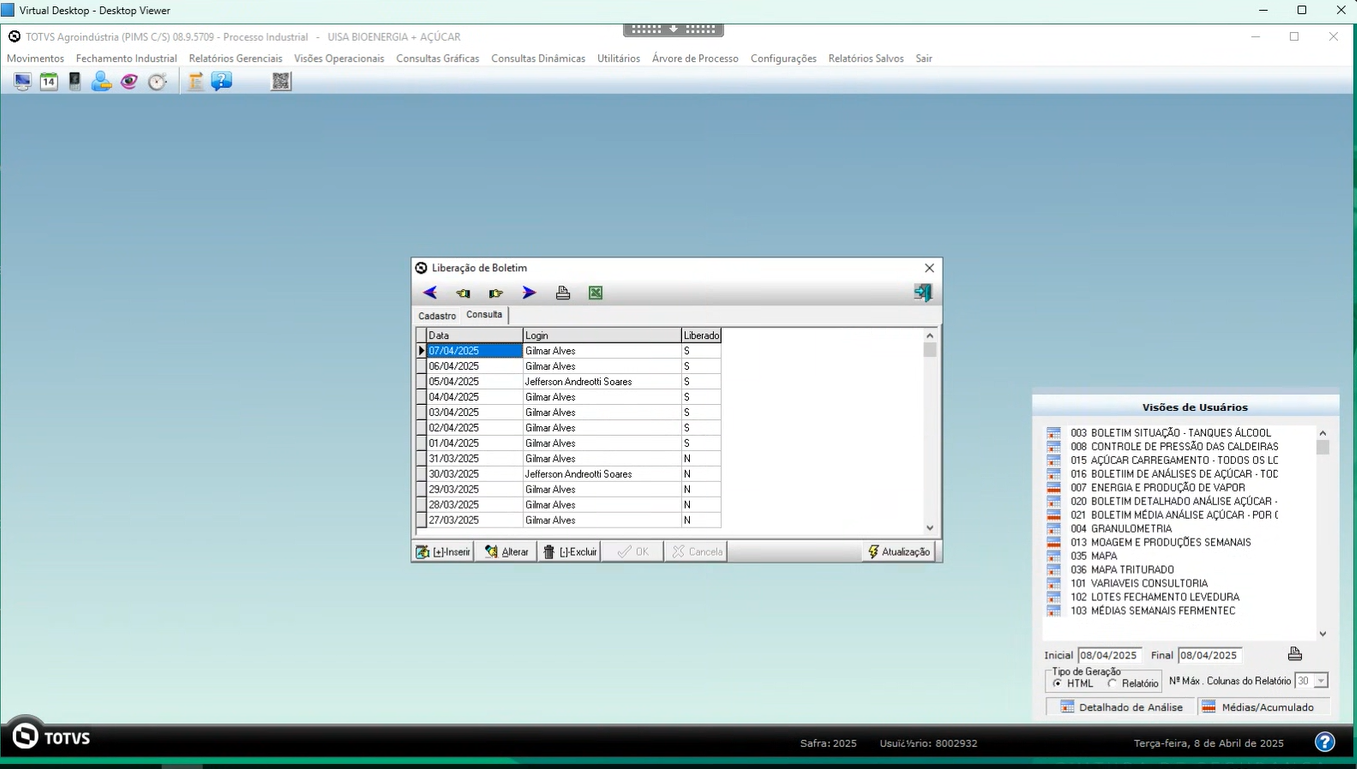This screenshot has height=769, width=1357.
Task: Click the Inicial date field
Action: pyautogui.click(x=1108, y=656)
